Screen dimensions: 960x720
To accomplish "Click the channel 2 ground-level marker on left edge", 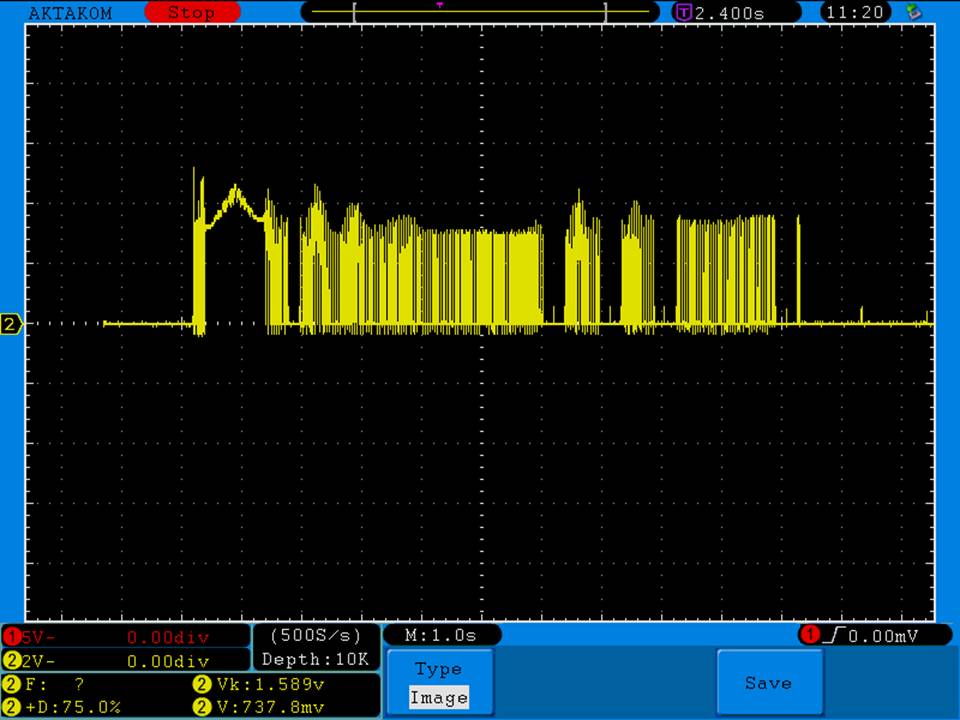I will [11, 324].
